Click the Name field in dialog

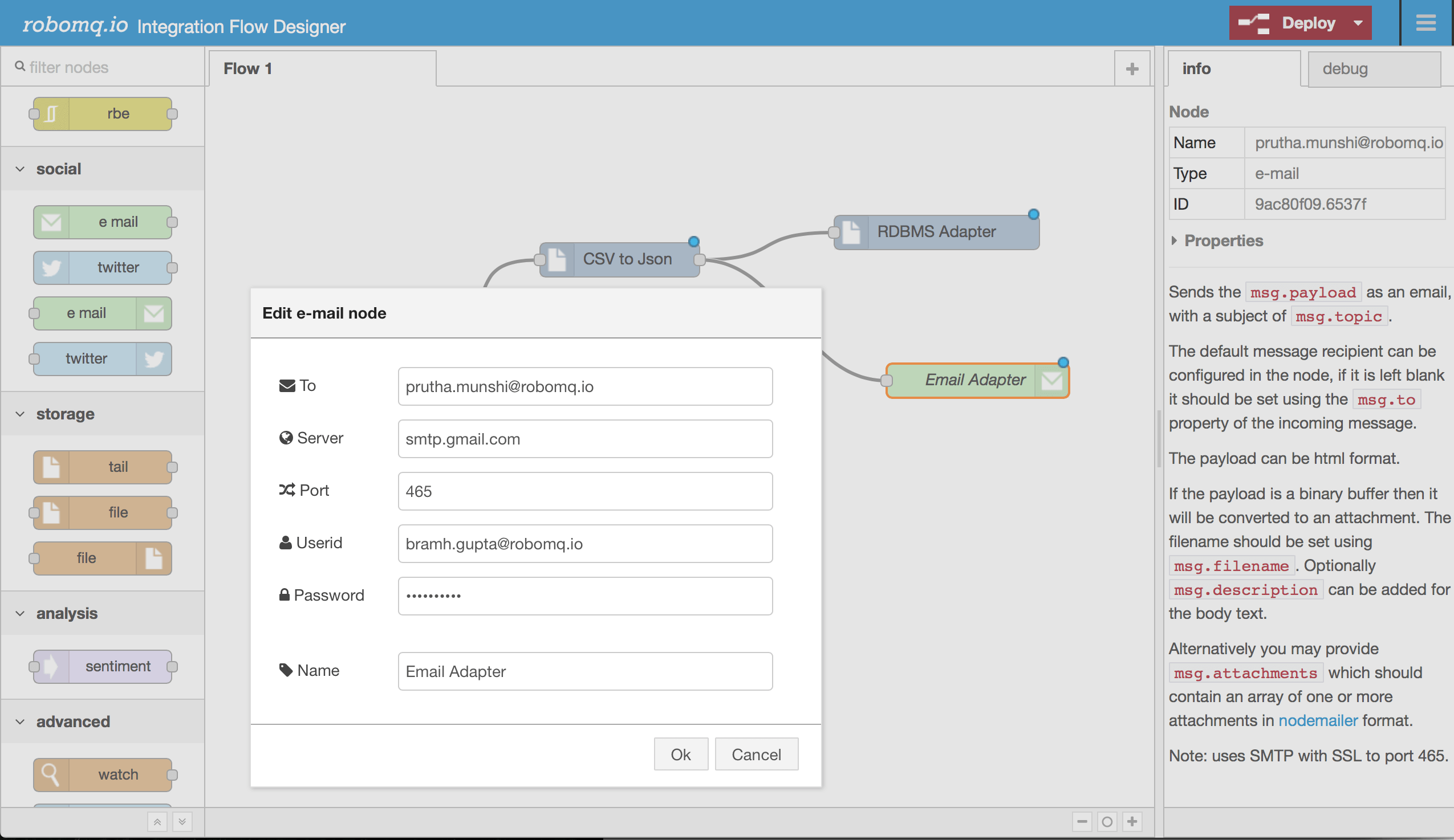585,671
